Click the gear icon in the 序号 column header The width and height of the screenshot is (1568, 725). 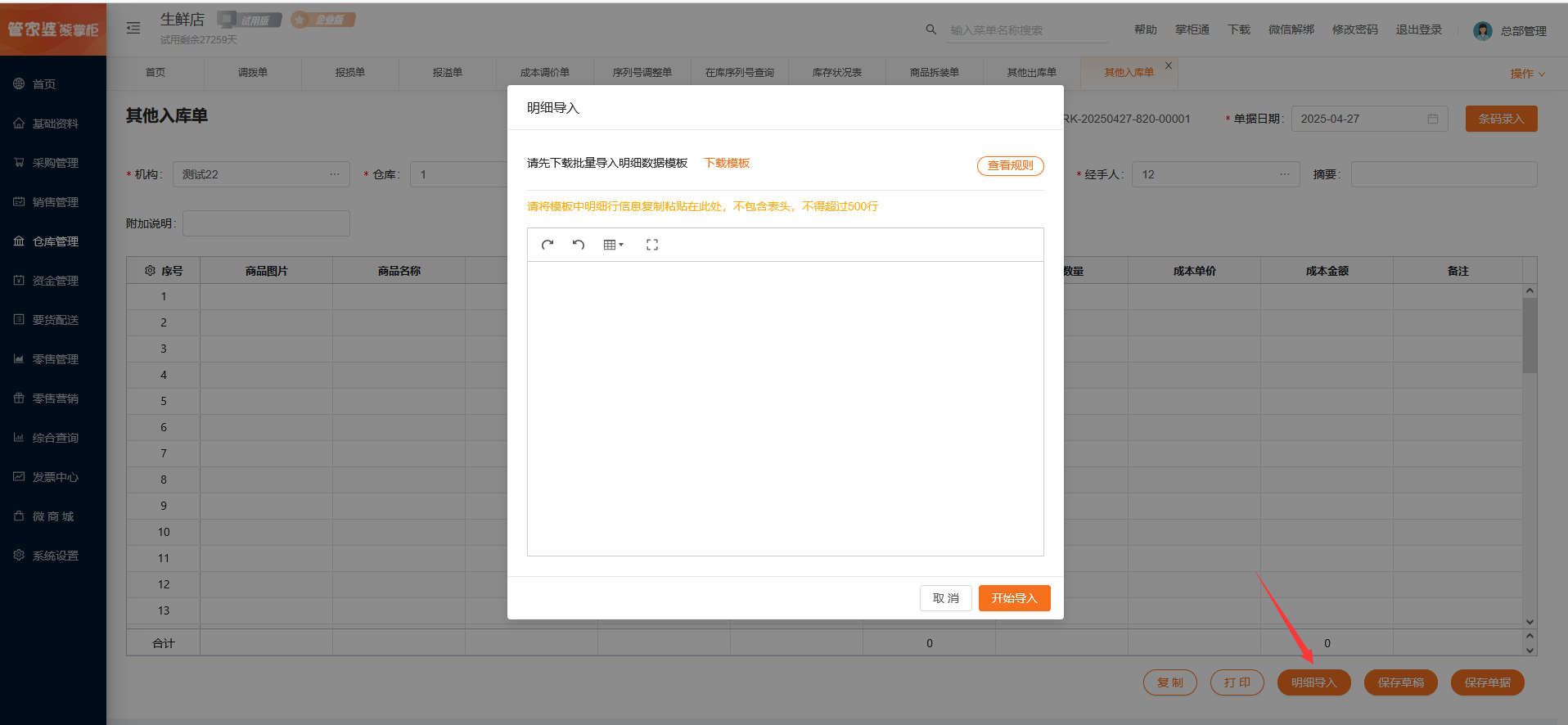tap(150, 270)
